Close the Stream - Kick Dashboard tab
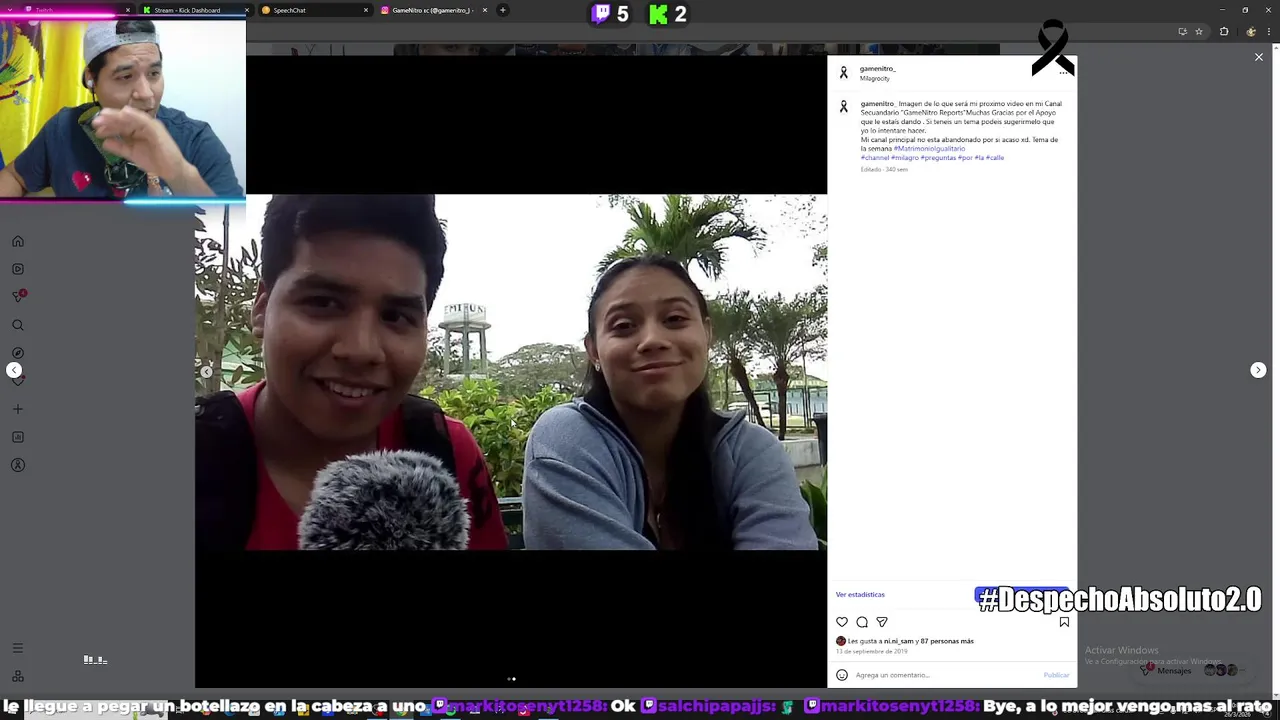This screenshot has width=1280, height=720. coord(247,10)
